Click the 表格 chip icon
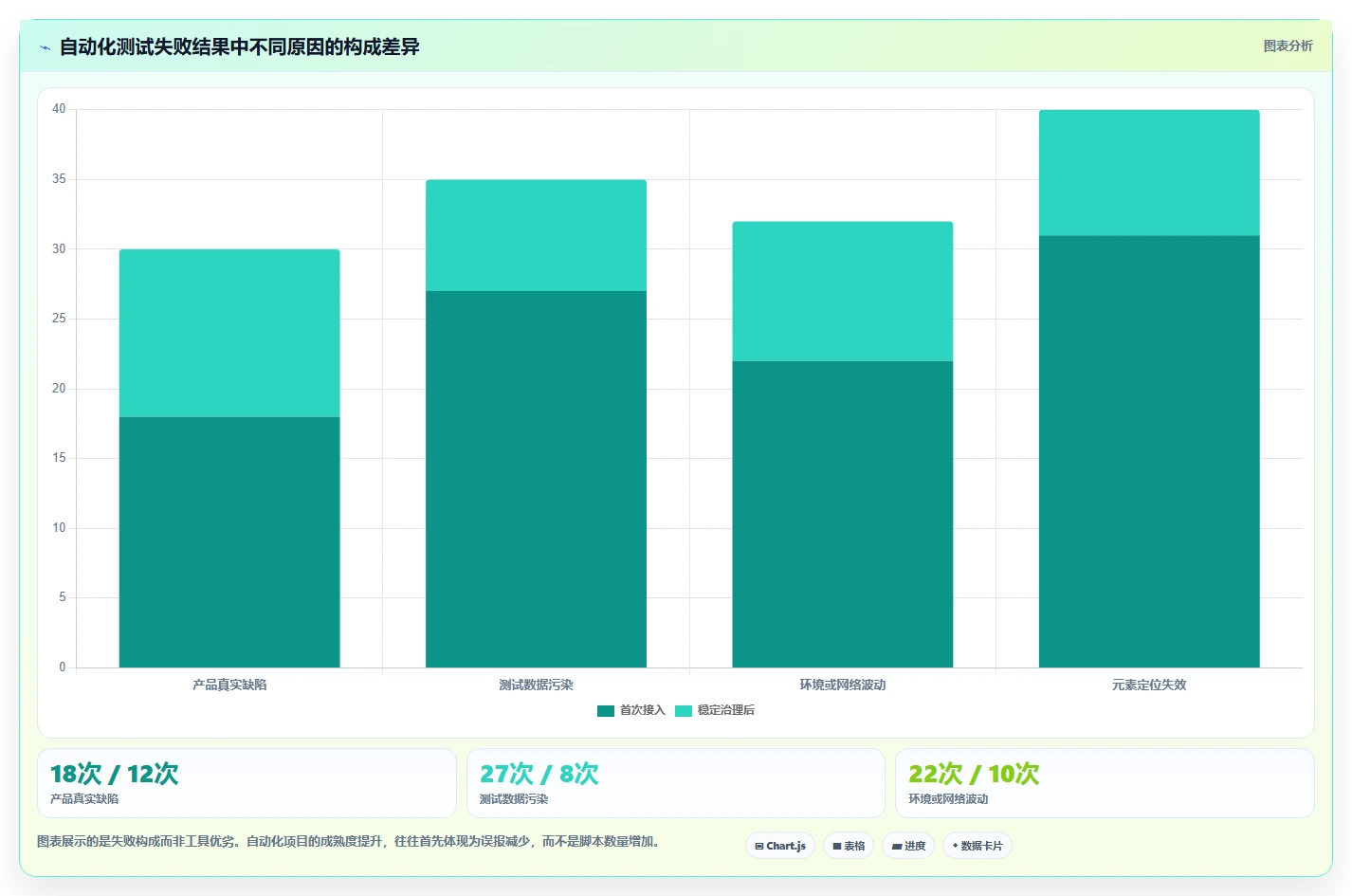The width and height of the screenshot is (1352, 896). [837, 846]
